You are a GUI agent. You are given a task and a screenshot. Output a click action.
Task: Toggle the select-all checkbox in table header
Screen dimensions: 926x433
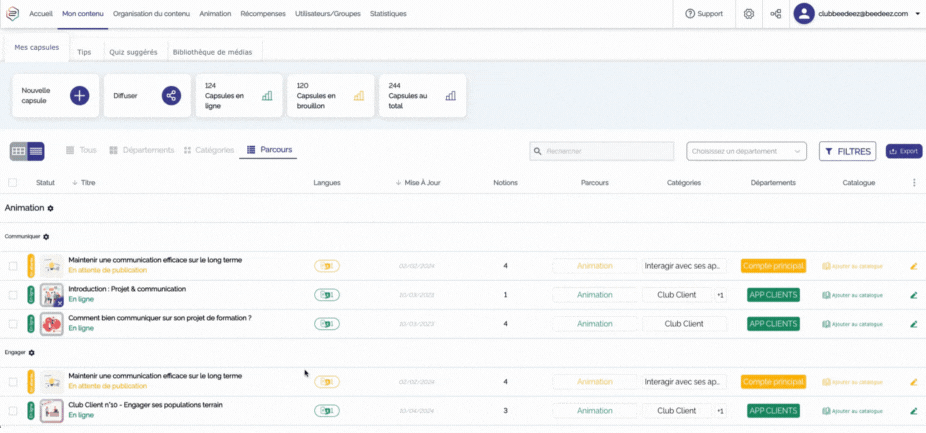(x=13, y=183)
